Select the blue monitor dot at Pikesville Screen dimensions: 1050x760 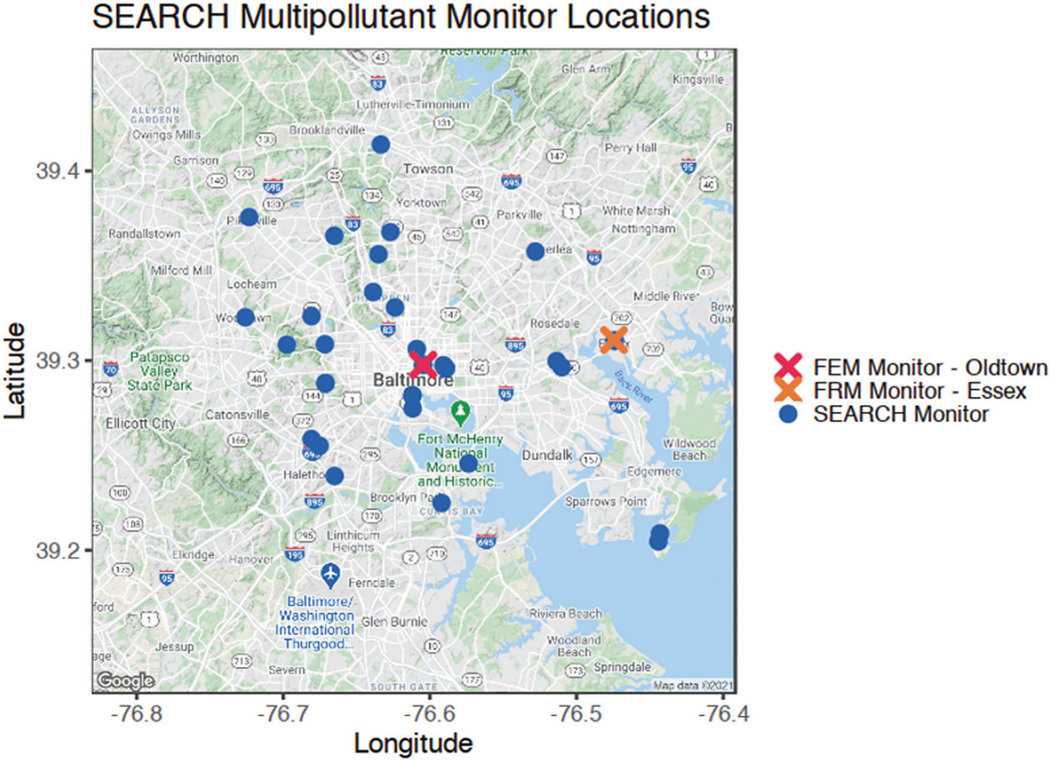249,217
